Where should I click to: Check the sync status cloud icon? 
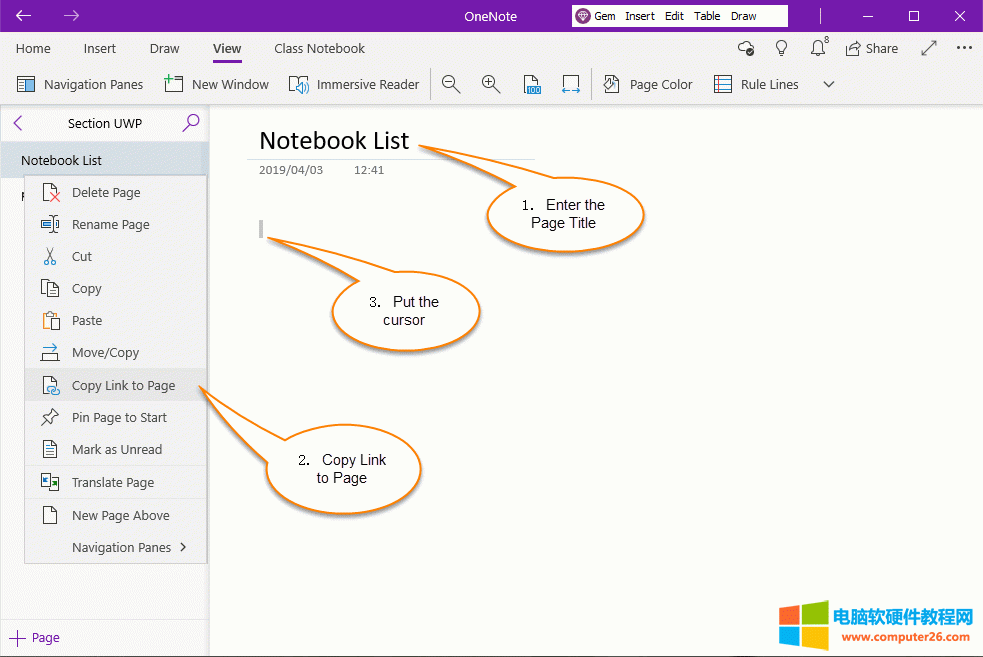point(745,48)
